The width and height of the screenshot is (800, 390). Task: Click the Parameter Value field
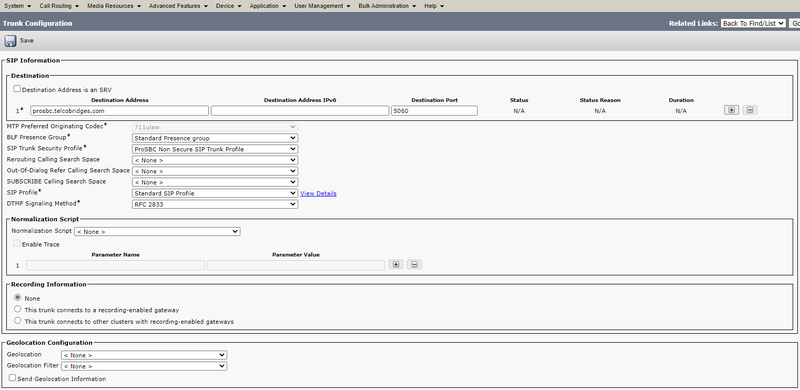point(296,265)
